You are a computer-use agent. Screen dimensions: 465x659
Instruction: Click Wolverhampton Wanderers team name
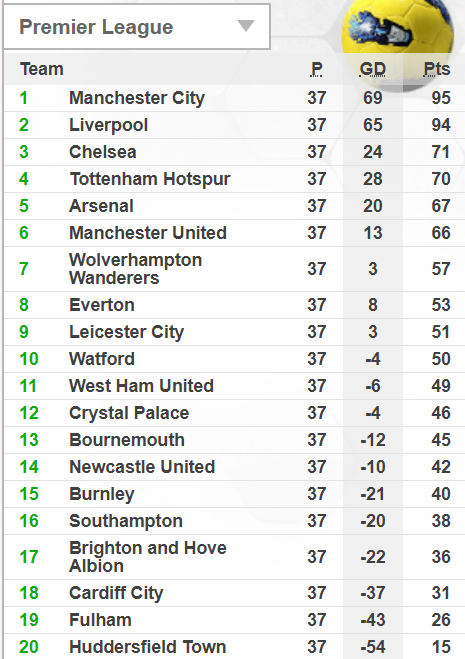coord(135,269)
